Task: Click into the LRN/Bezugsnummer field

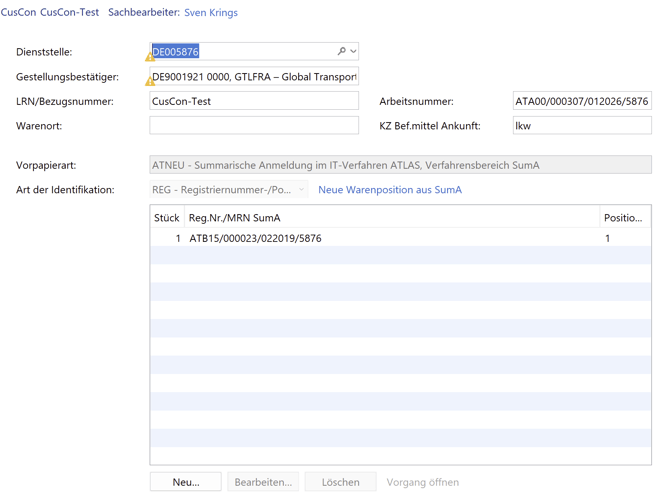Action: pyautogui.click(x=254, y=101)
